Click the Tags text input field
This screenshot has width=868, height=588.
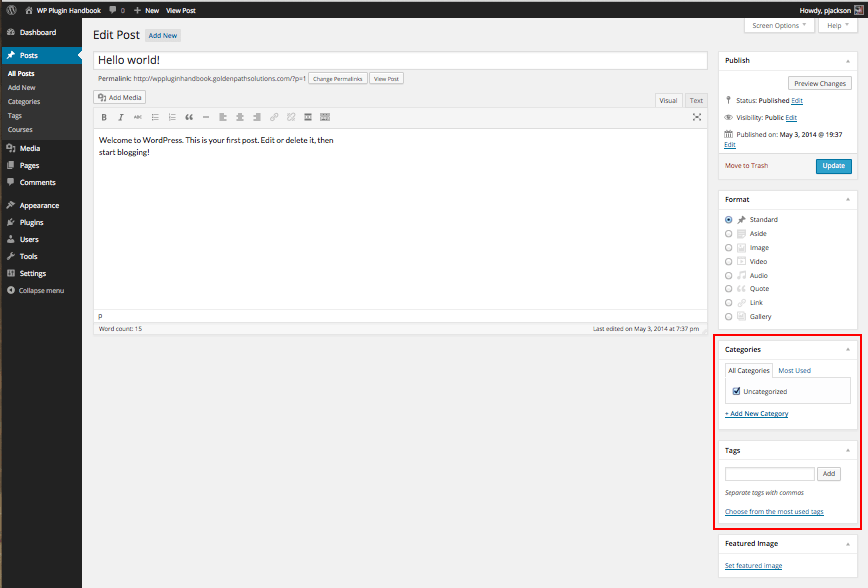pyautogui.click(x=769, y=474)
